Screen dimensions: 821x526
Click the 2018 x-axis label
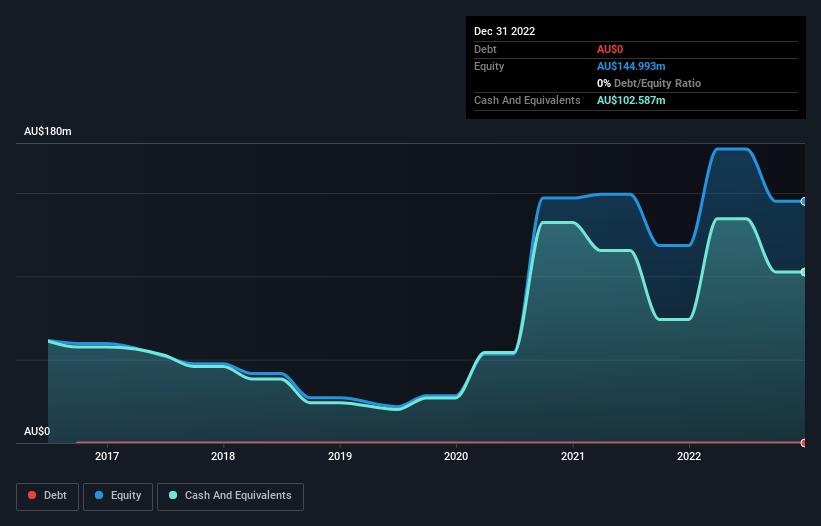coord(223,456)
